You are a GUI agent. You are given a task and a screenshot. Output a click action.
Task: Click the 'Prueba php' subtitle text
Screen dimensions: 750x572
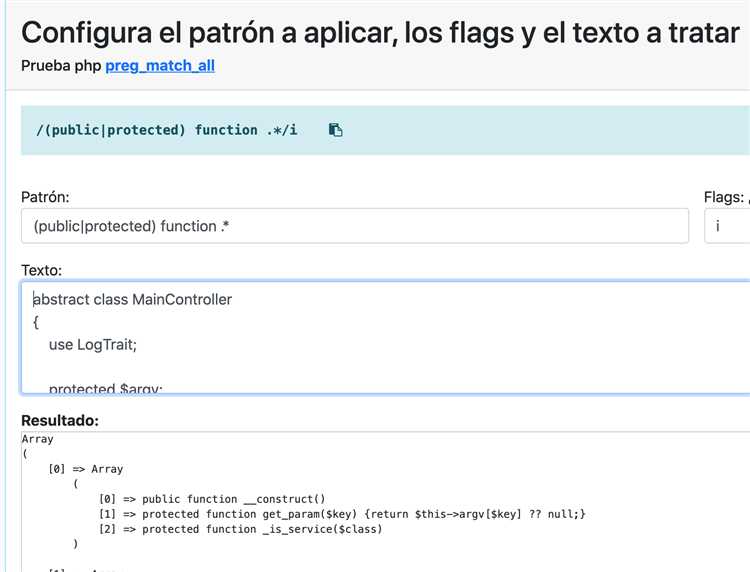[61, 66]
